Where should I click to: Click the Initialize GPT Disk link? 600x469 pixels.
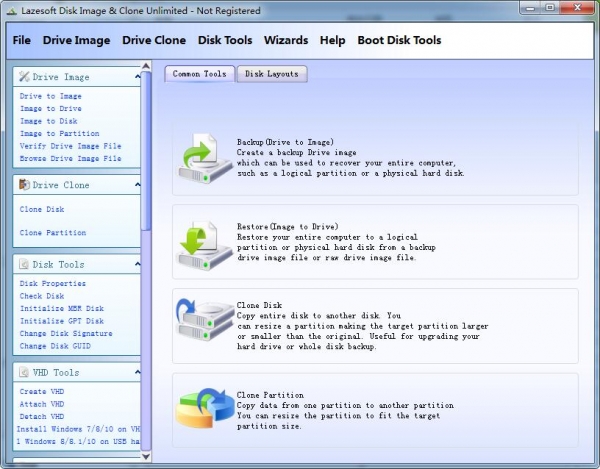61,321
